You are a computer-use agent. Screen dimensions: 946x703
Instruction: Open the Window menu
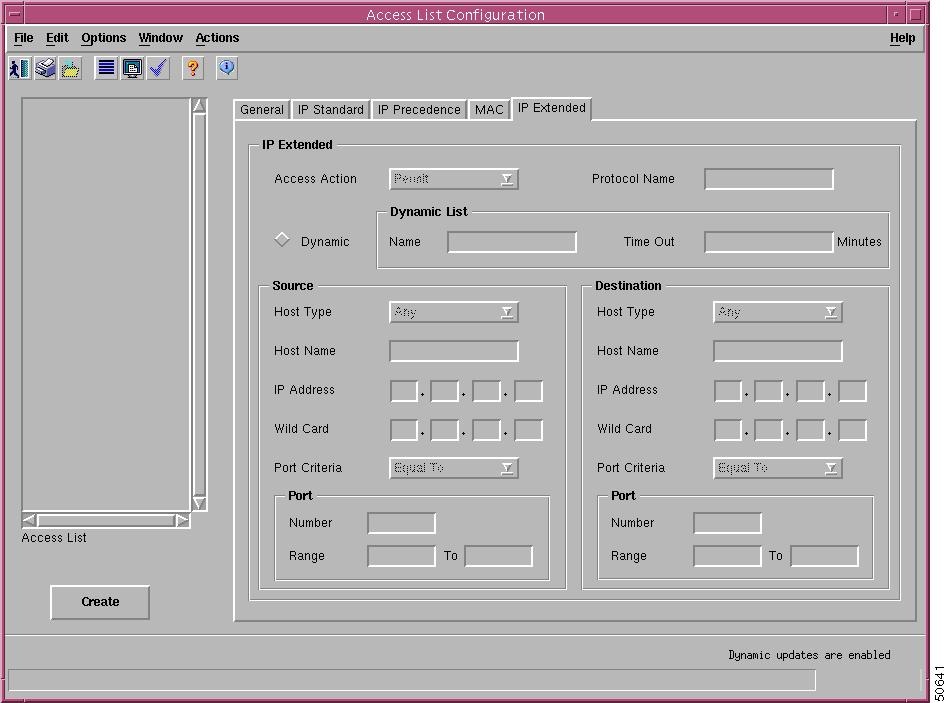point(160,37)
